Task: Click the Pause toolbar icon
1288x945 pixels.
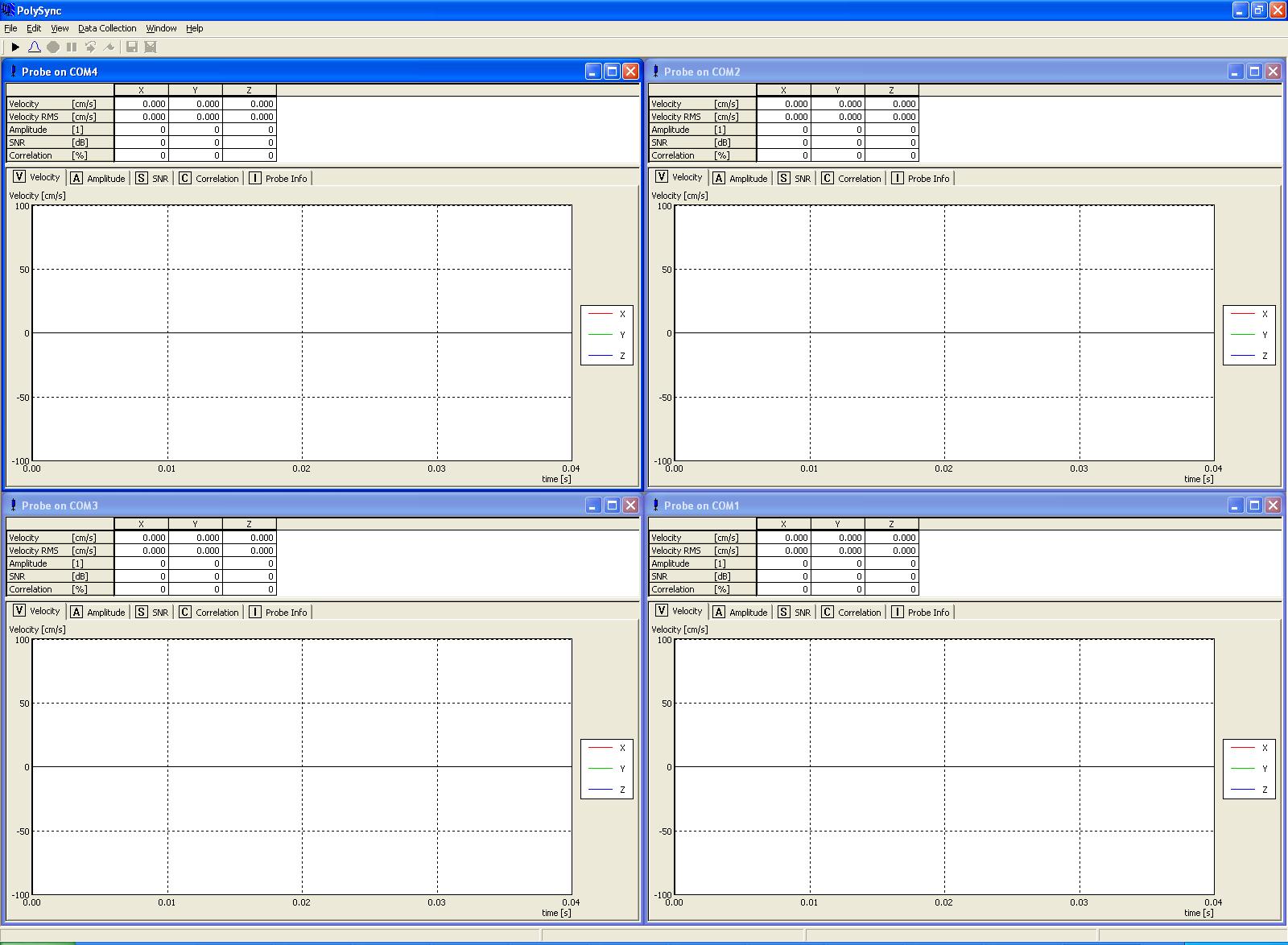Action: [x=72, y=47]
